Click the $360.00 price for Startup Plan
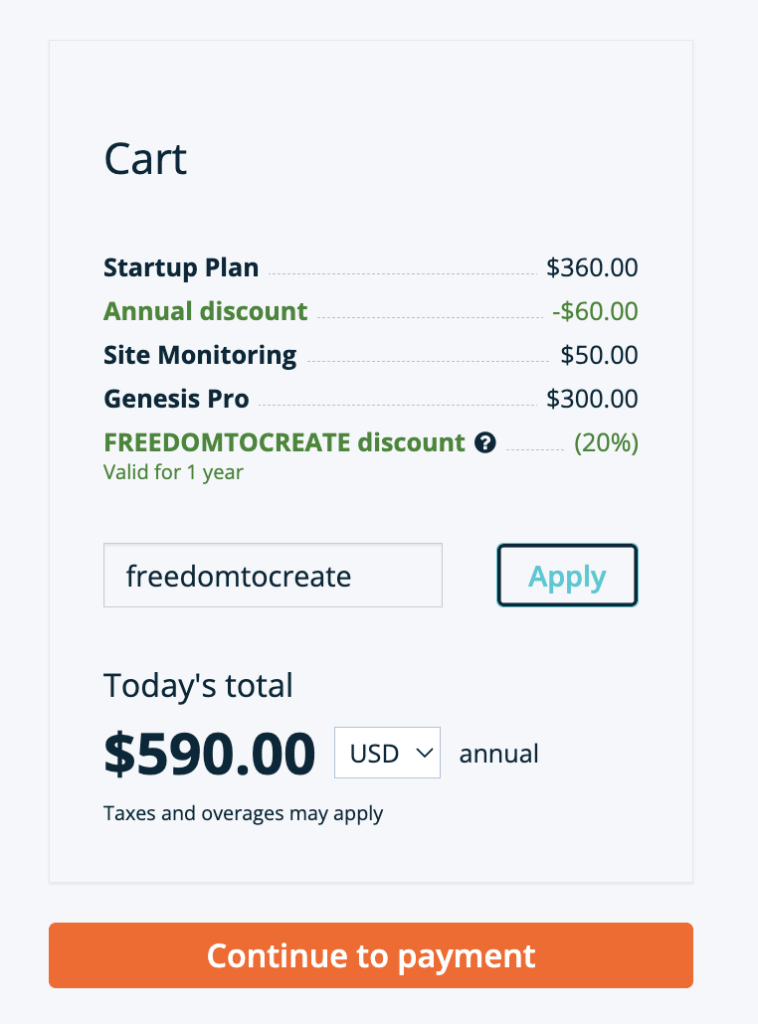 (593, 267)
